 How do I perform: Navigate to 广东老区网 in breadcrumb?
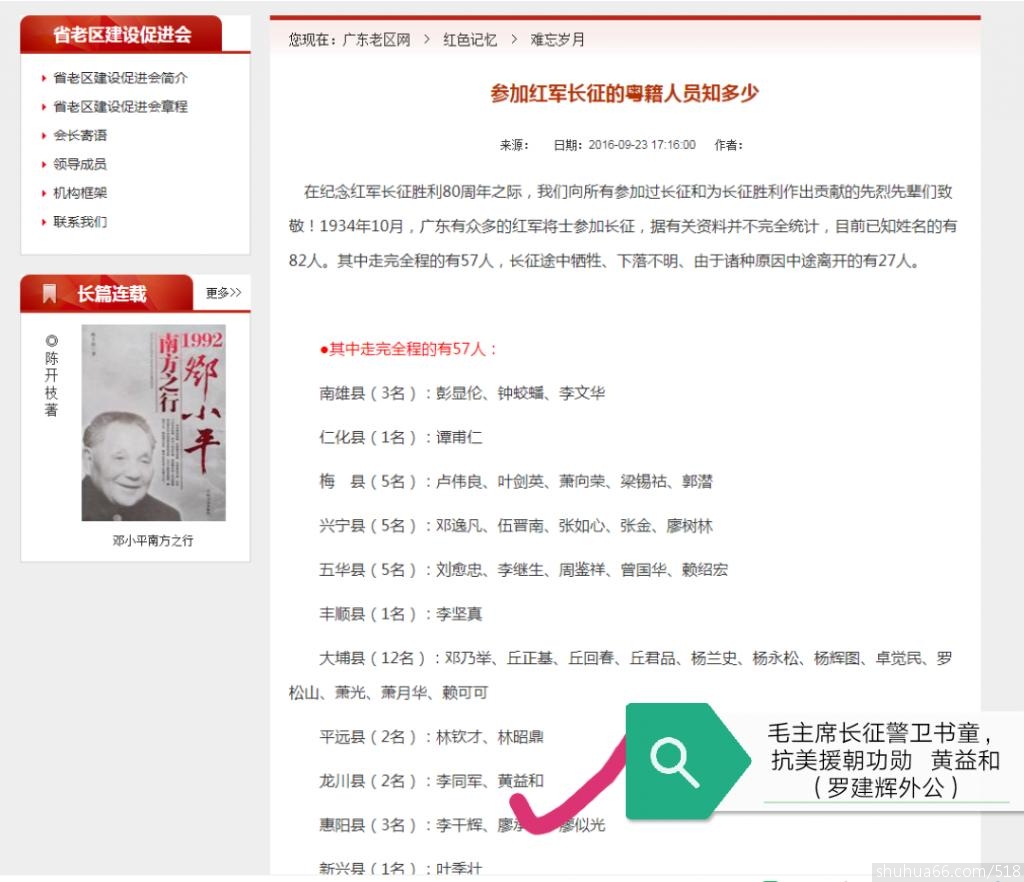point(376,40)
